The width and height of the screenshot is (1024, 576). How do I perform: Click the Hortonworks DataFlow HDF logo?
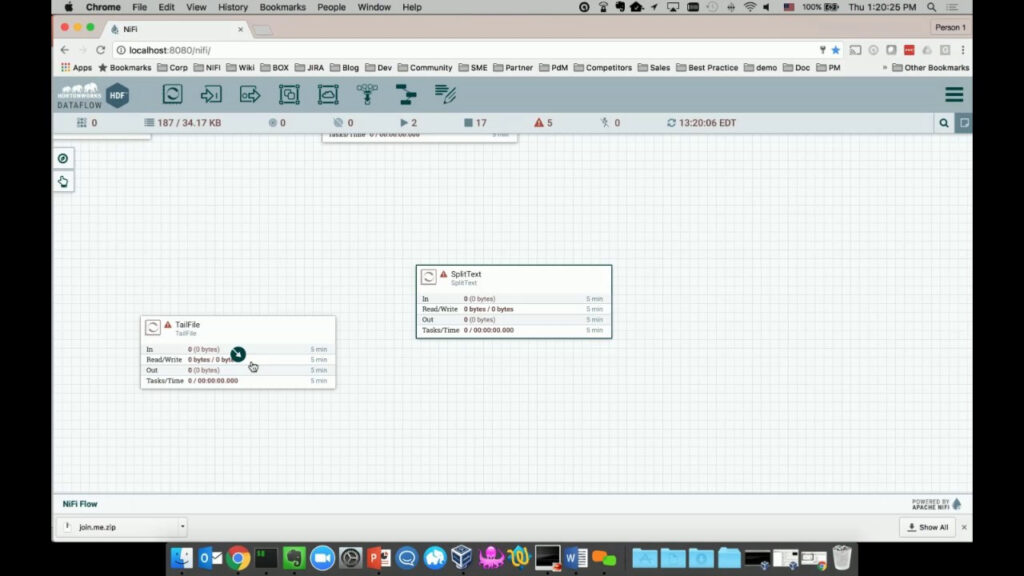point(93,95)
